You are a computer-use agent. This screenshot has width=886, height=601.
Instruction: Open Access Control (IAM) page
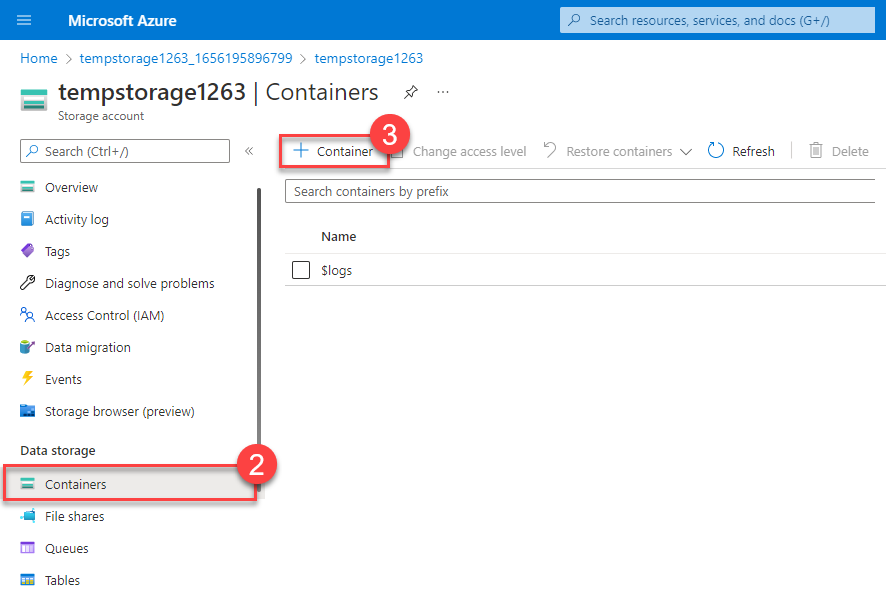tap(104, 316)
